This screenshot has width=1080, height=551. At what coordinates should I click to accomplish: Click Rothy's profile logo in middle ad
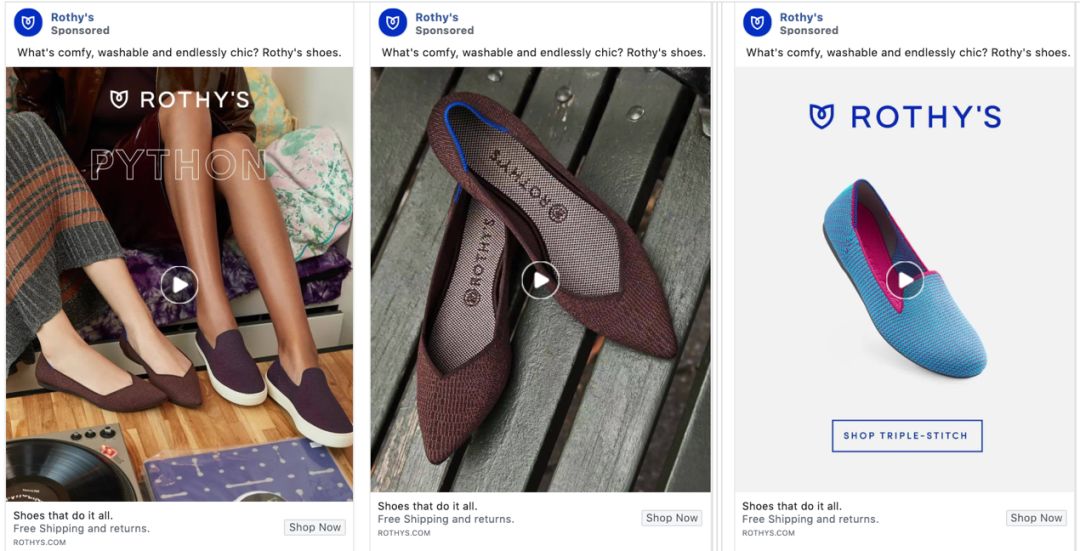coord(393,23)
